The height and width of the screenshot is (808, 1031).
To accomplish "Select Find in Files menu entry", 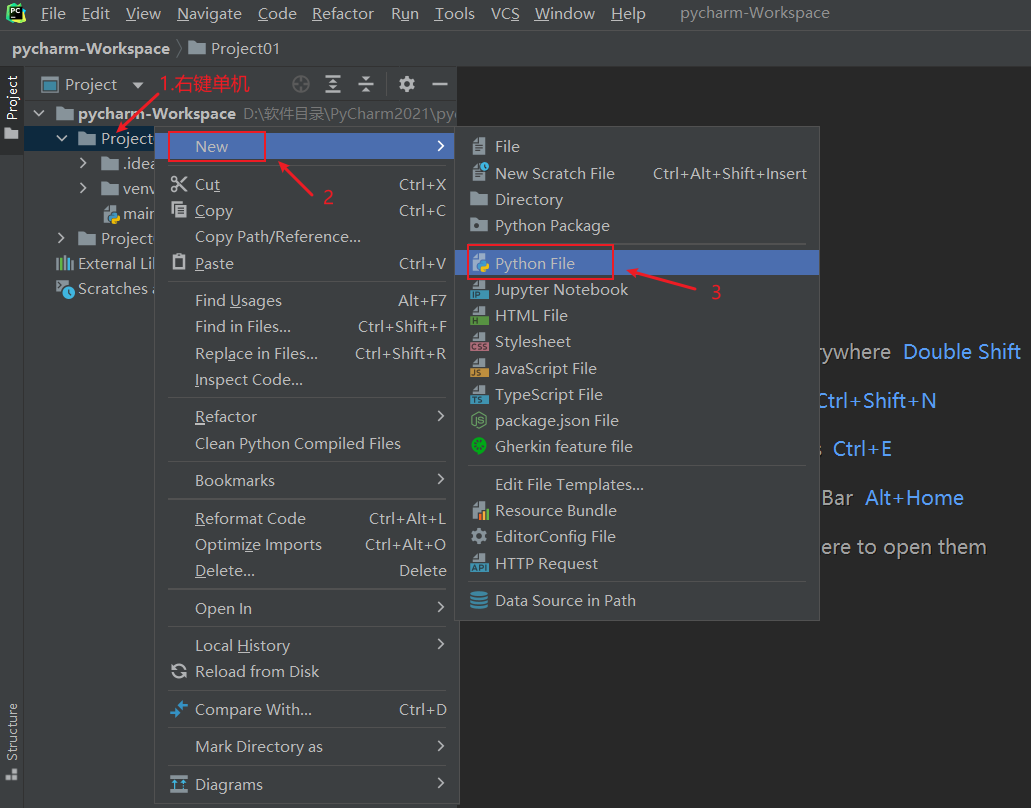I will 306,327.
